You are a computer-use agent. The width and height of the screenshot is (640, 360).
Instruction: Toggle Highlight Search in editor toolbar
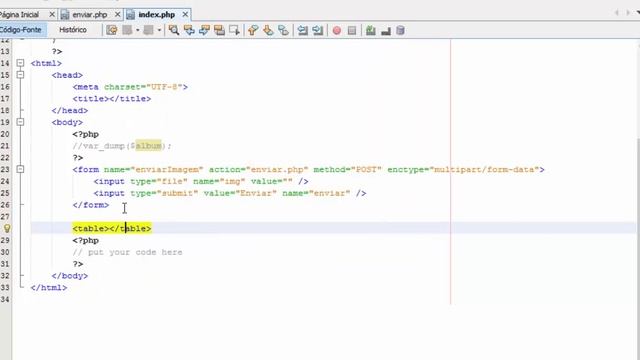point(219,30)
